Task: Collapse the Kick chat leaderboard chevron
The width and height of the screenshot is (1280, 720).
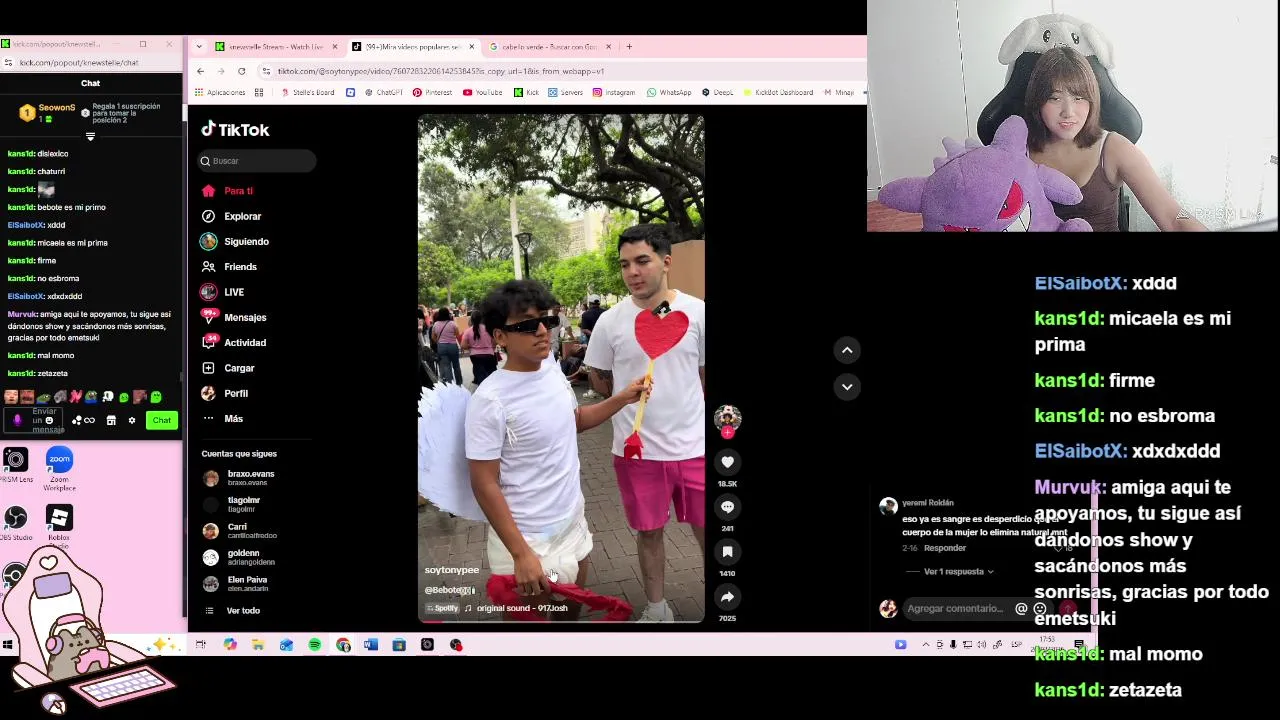Action: (90, 137)
